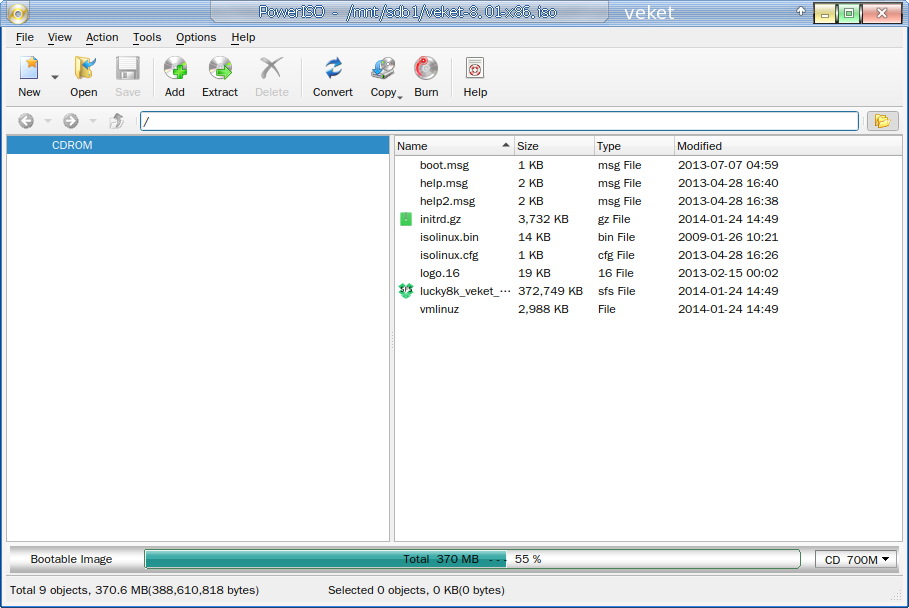The width and height of the screenshot is (909, 608).
Task: Click the Burn toolbar icon
Action: (426, 68)
